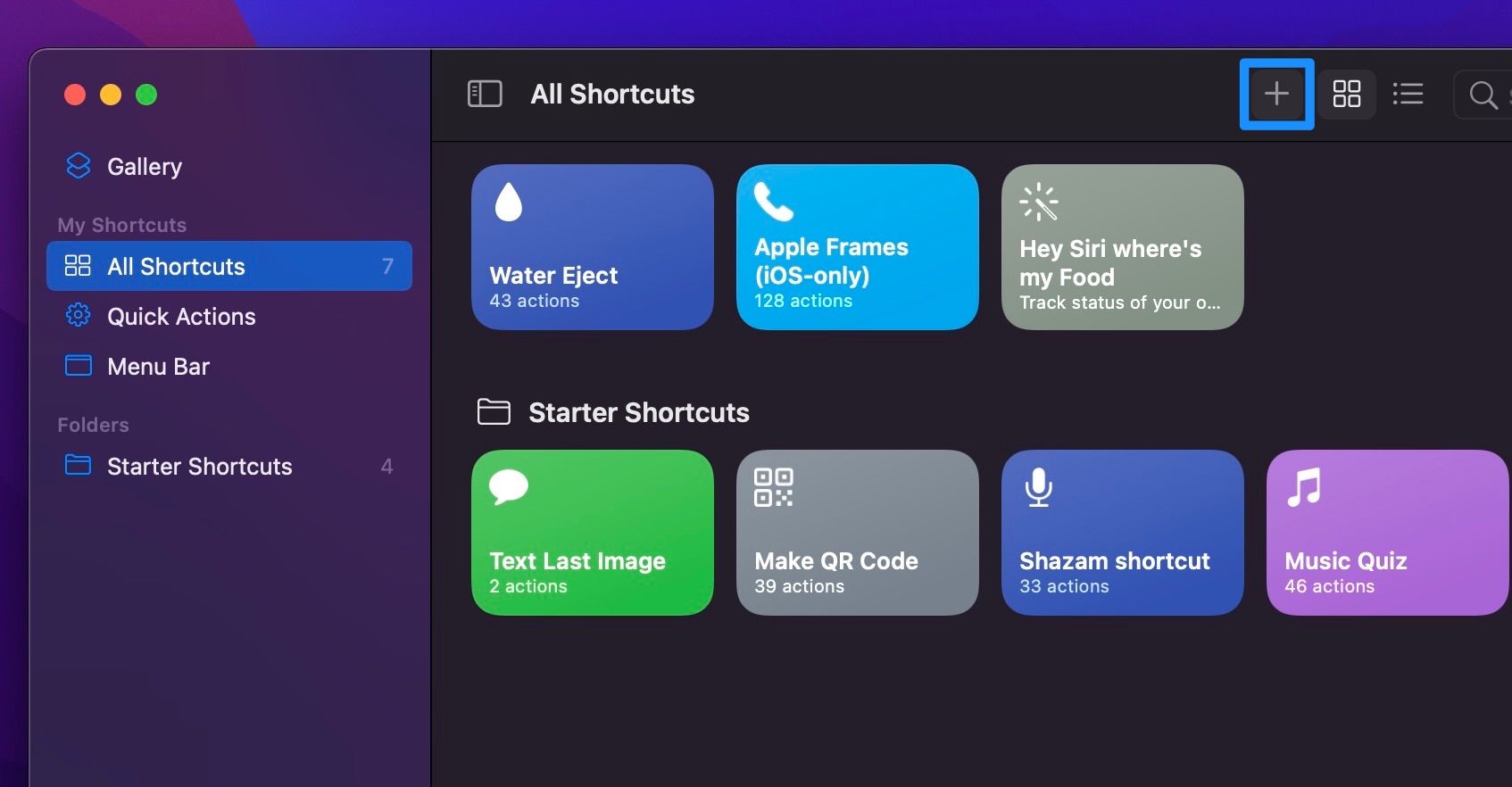The width and height of the screenshot is (1512, 787).
Task: Click the QR code icon on Make QR Code
Action: [x=774, y=487]
